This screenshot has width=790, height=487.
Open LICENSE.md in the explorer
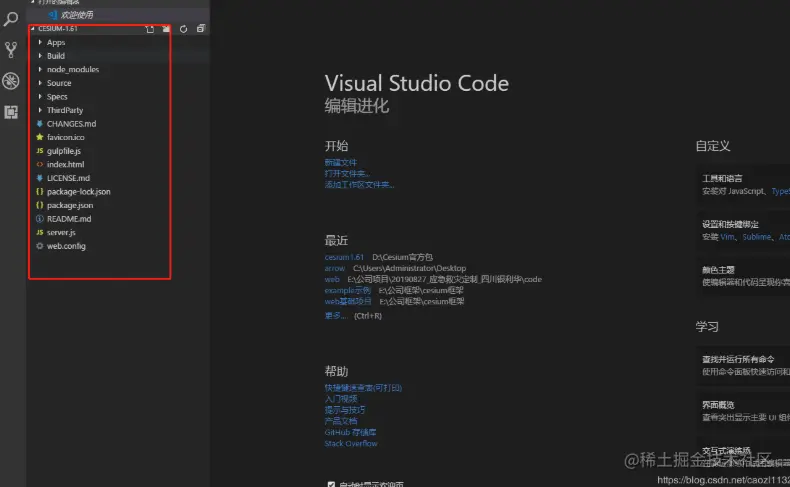click(x=68, y=178)
